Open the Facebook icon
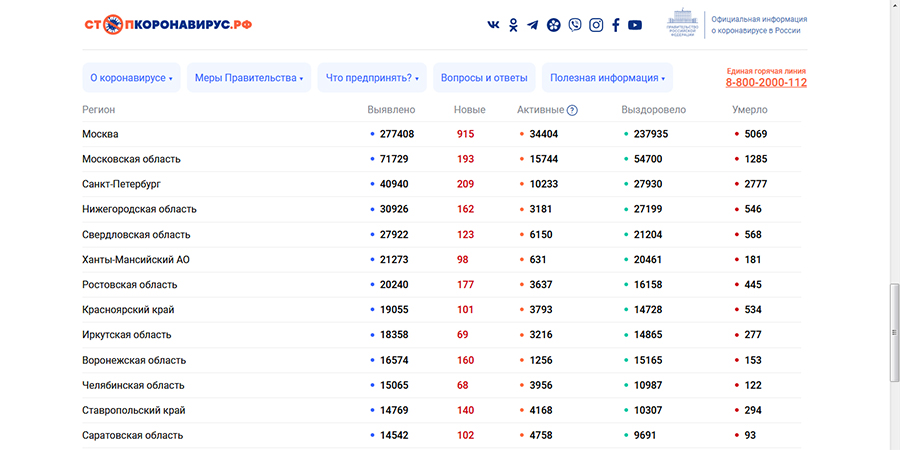 615,25
